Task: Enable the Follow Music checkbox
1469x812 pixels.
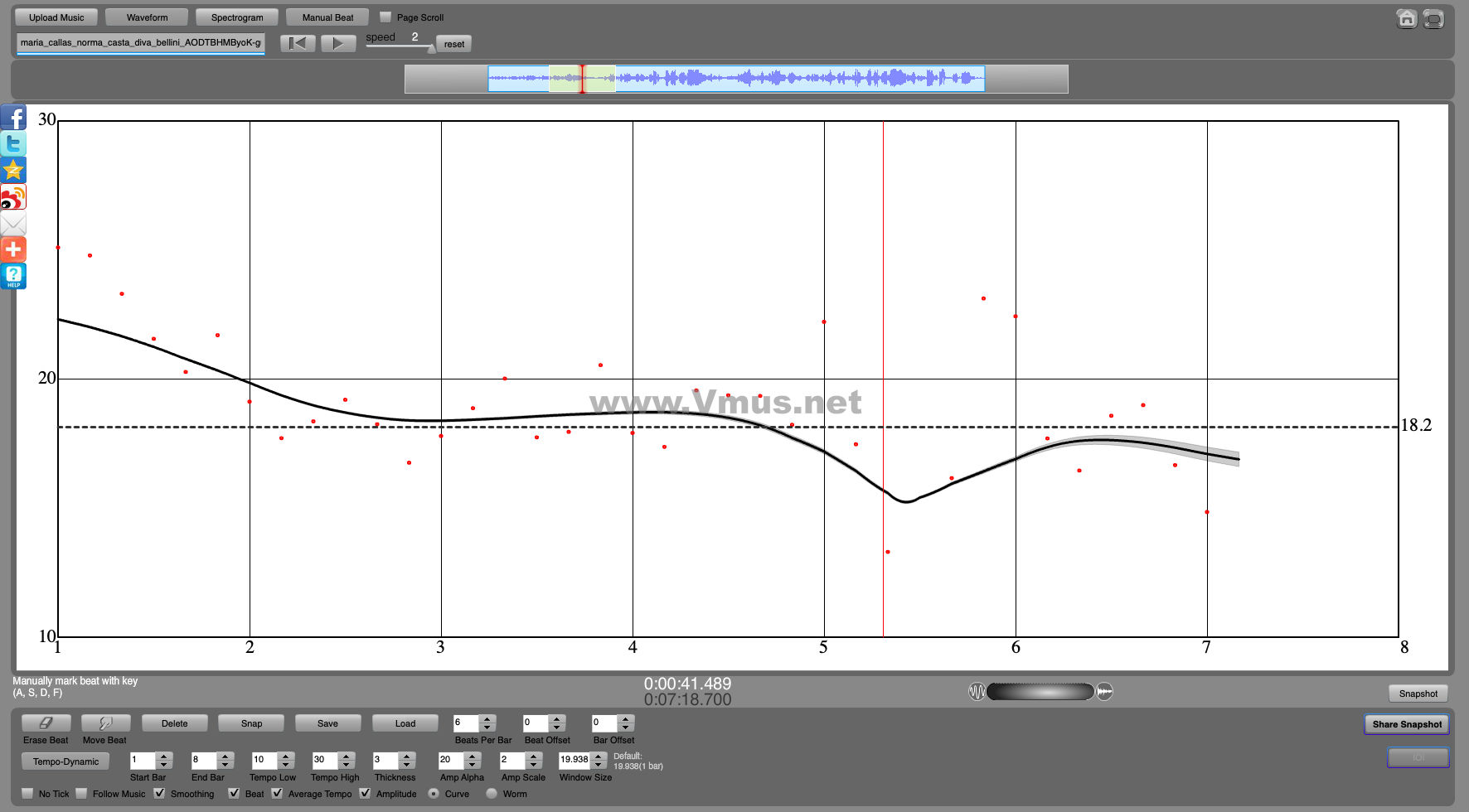Action: (x=81, y=793)
